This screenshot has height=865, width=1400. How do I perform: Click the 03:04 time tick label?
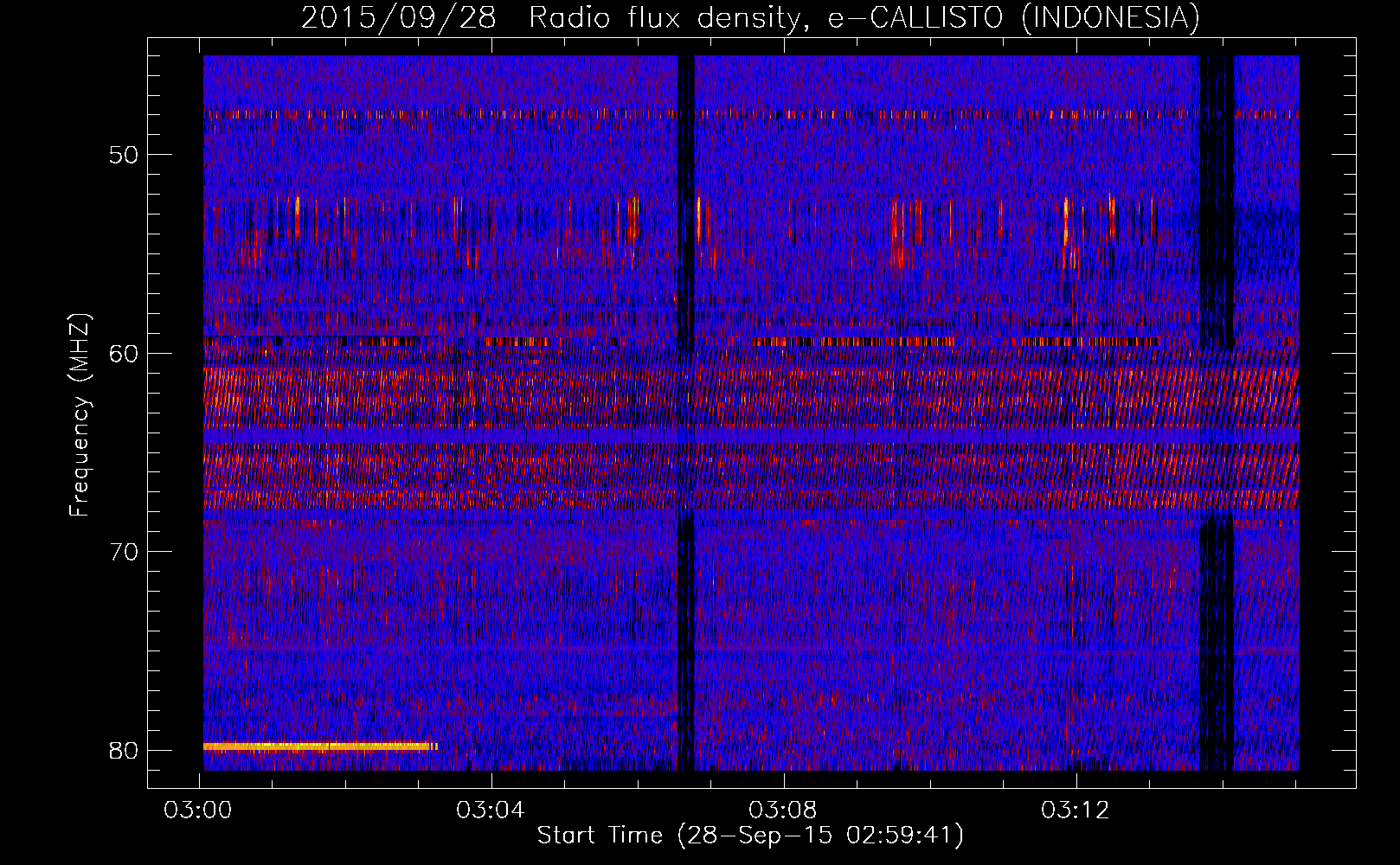(x=491, y=811)
